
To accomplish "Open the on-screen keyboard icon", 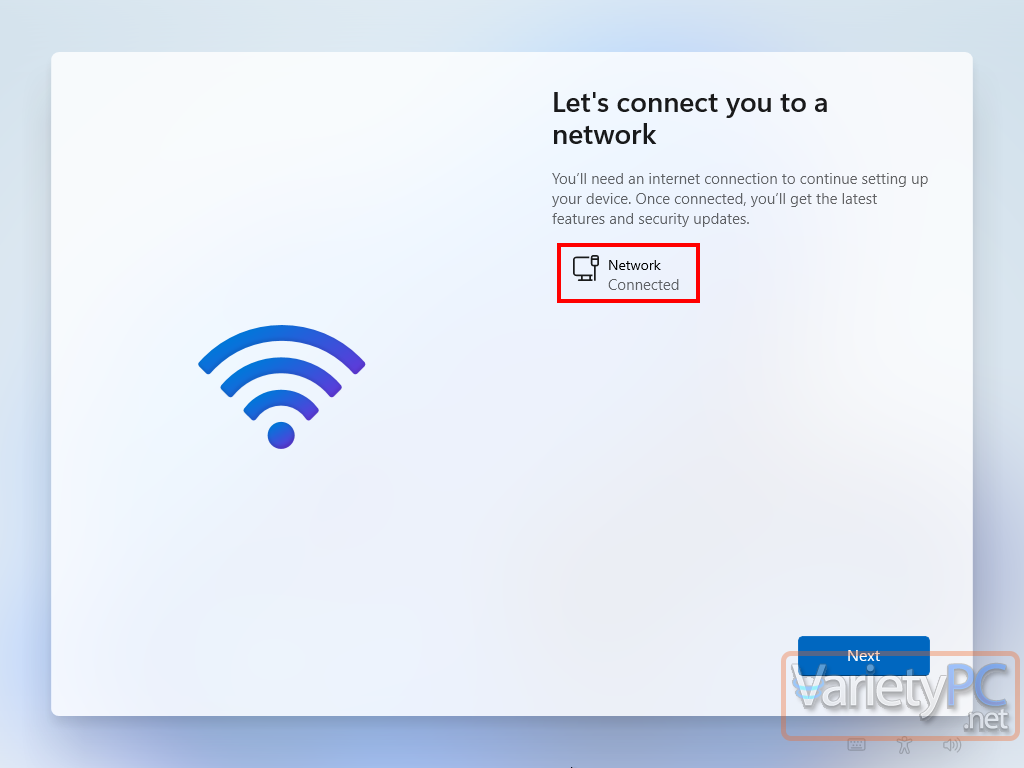I will click(856, 744).
